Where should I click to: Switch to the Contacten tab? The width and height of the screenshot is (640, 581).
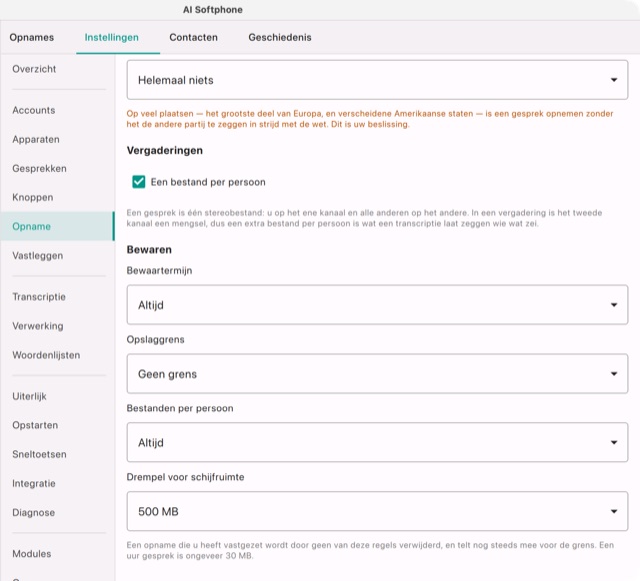[193, 38]
